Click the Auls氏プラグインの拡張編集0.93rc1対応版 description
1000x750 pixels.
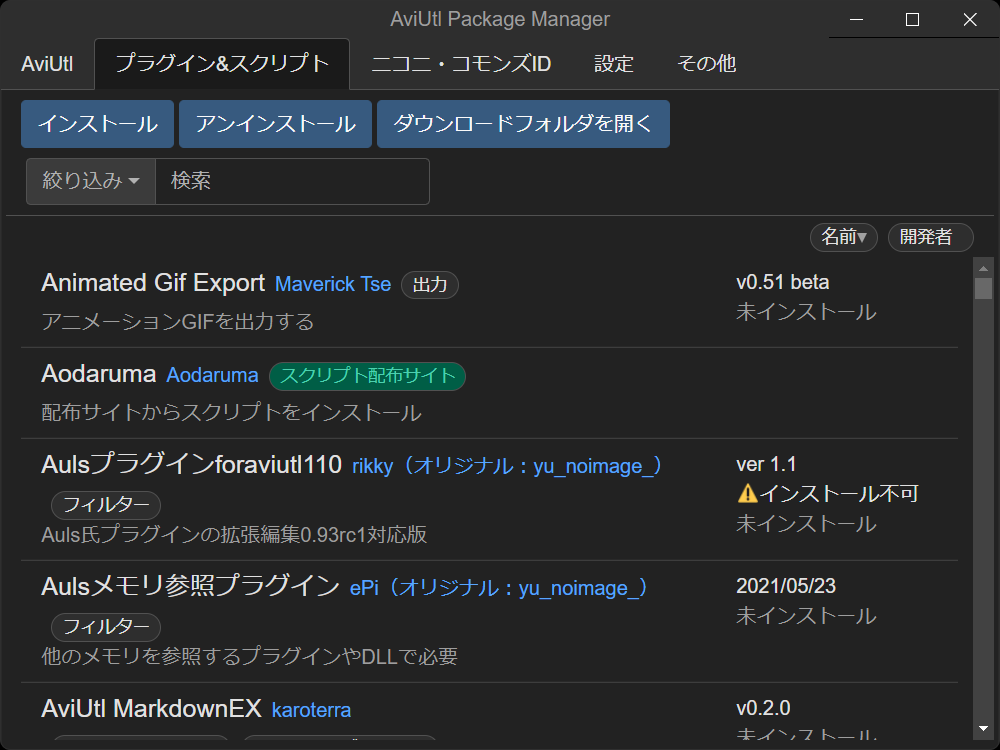click(234, 534)
